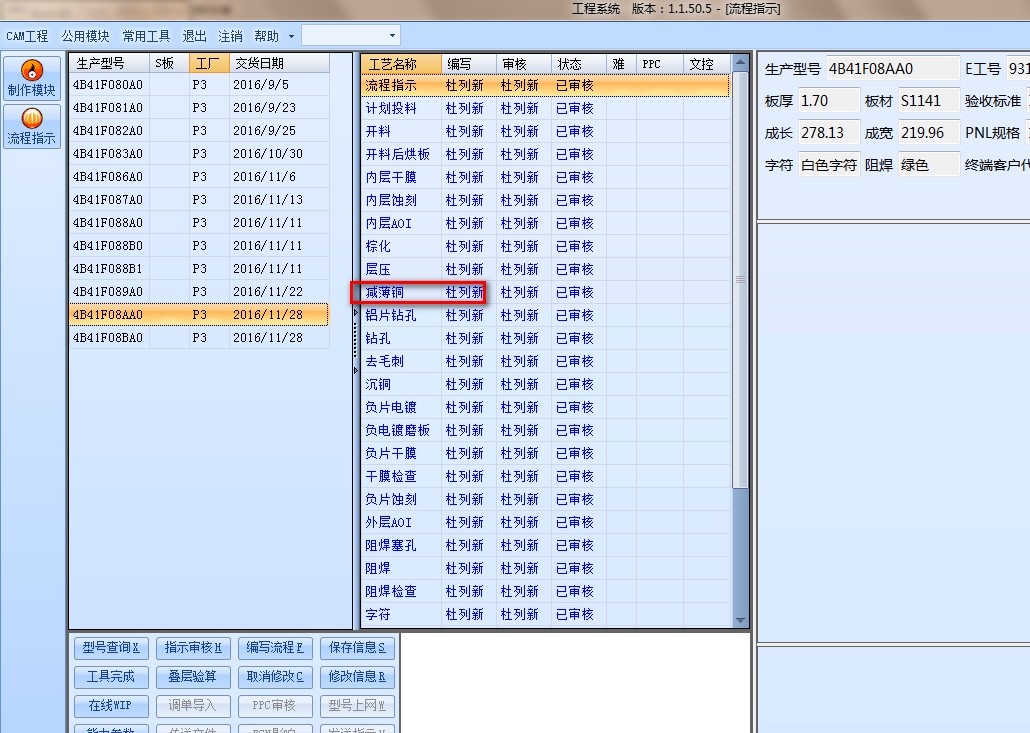Screen dimensions: 1030x733
Task: Sort by 交货日期 column header
Action: click(x=279, y=63)
